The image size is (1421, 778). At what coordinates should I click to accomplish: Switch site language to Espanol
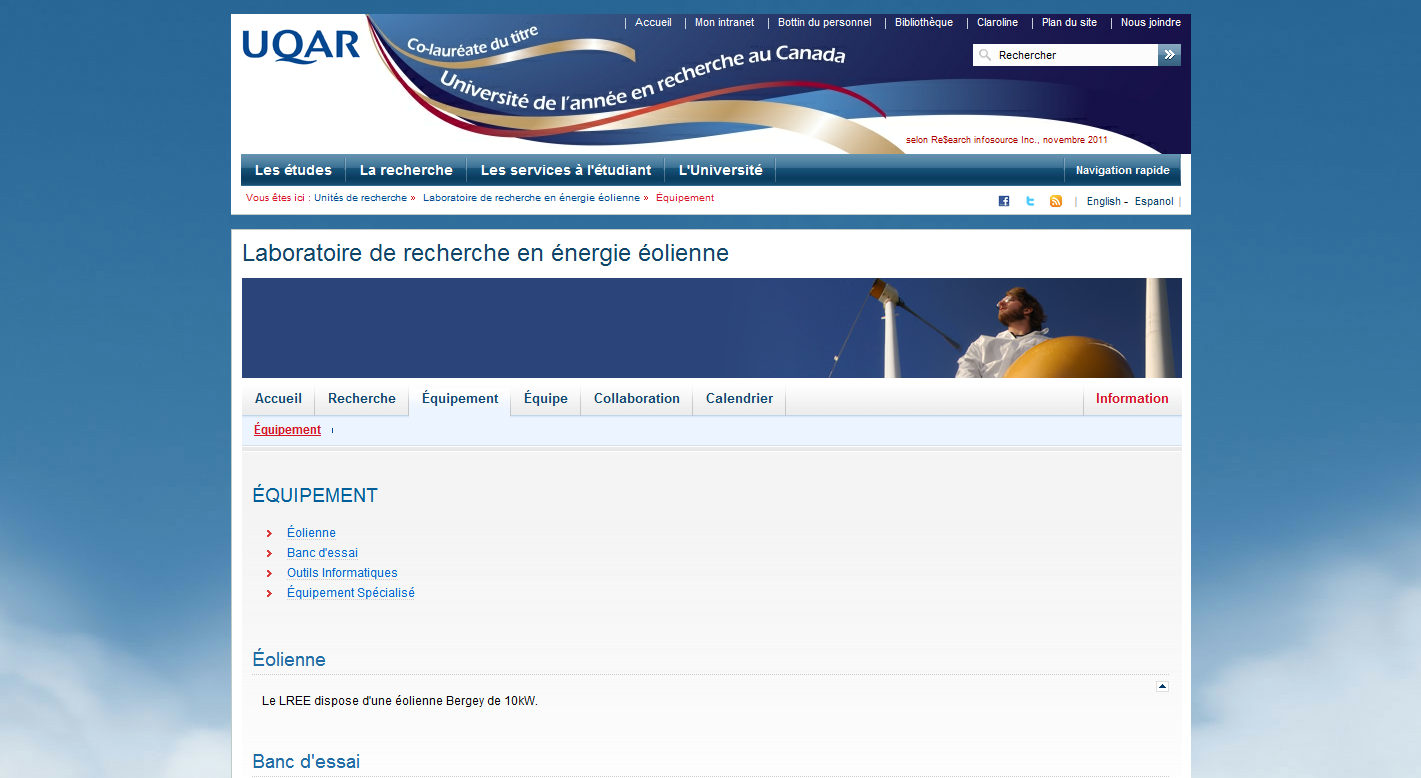coord(1154,201)
